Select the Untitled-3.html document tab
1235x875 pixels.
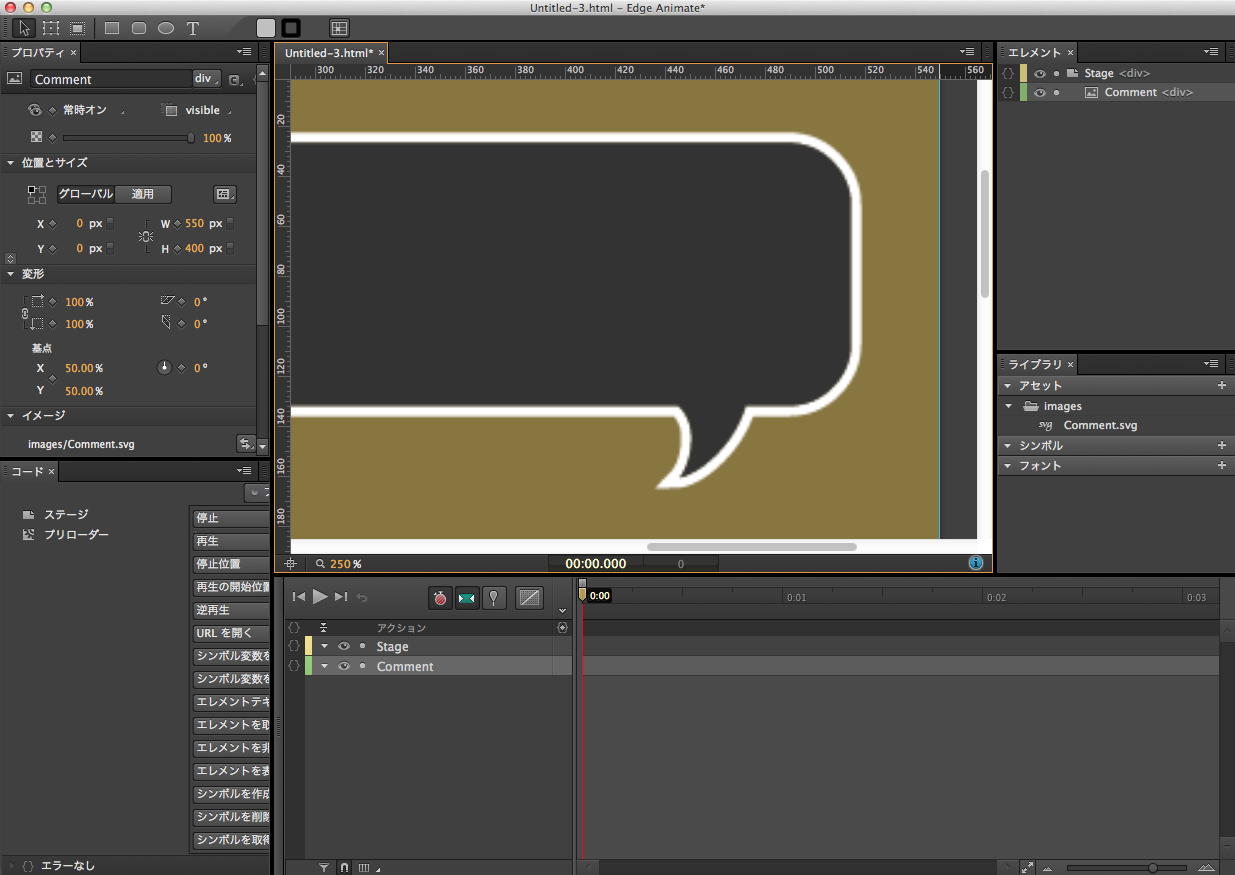click(x=330, y=52)
